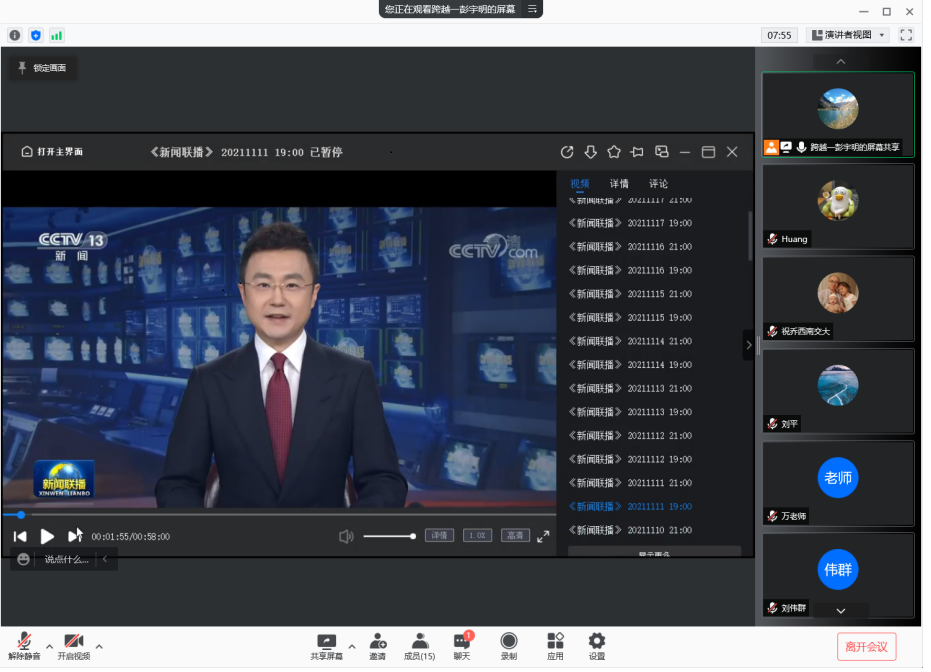Unmute microphone via 解除静音
The image size is (931, 672).
tap(24, 642)
